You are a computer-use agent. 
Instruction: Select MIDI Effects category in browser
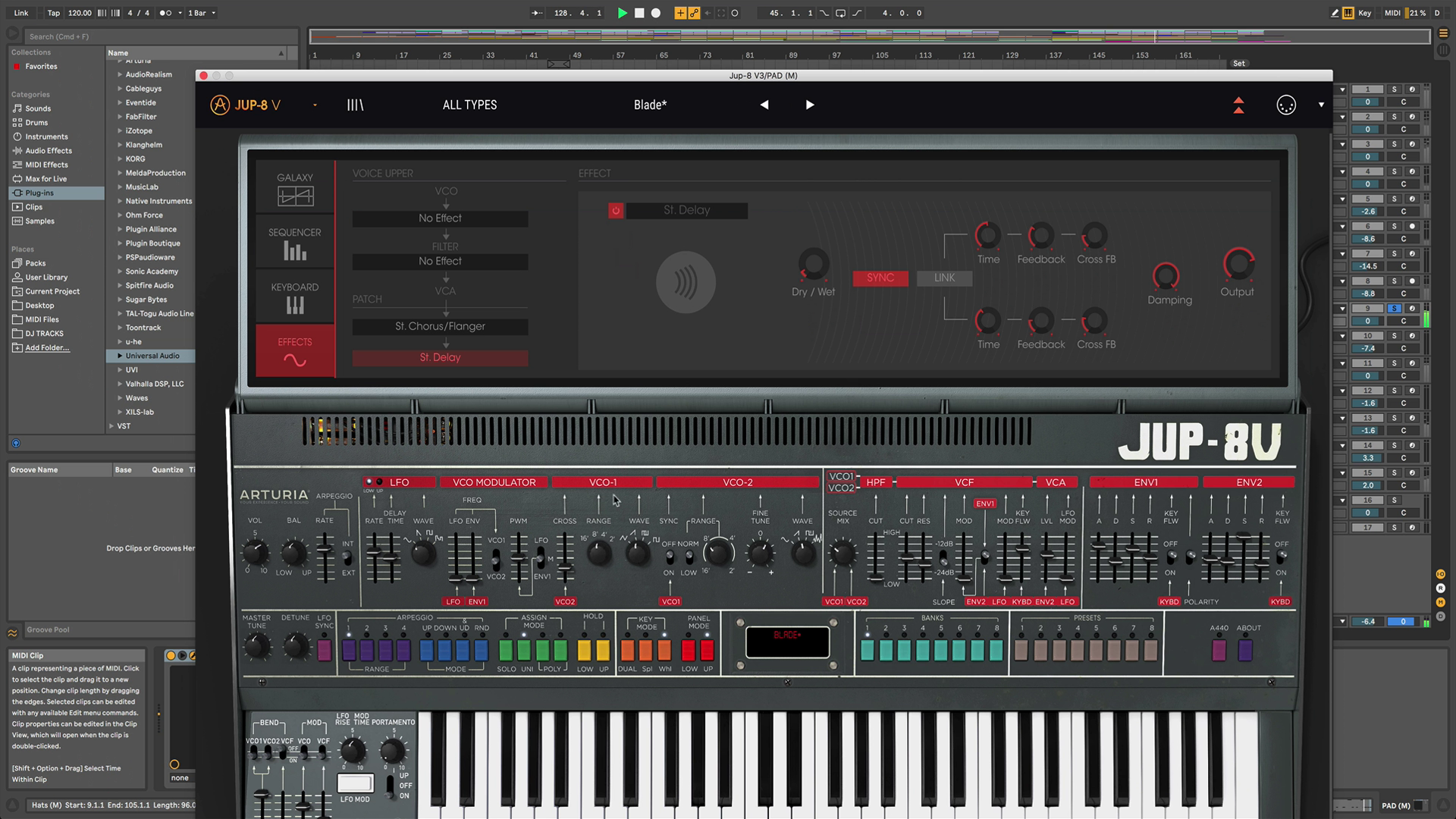[x=46, y=165]
